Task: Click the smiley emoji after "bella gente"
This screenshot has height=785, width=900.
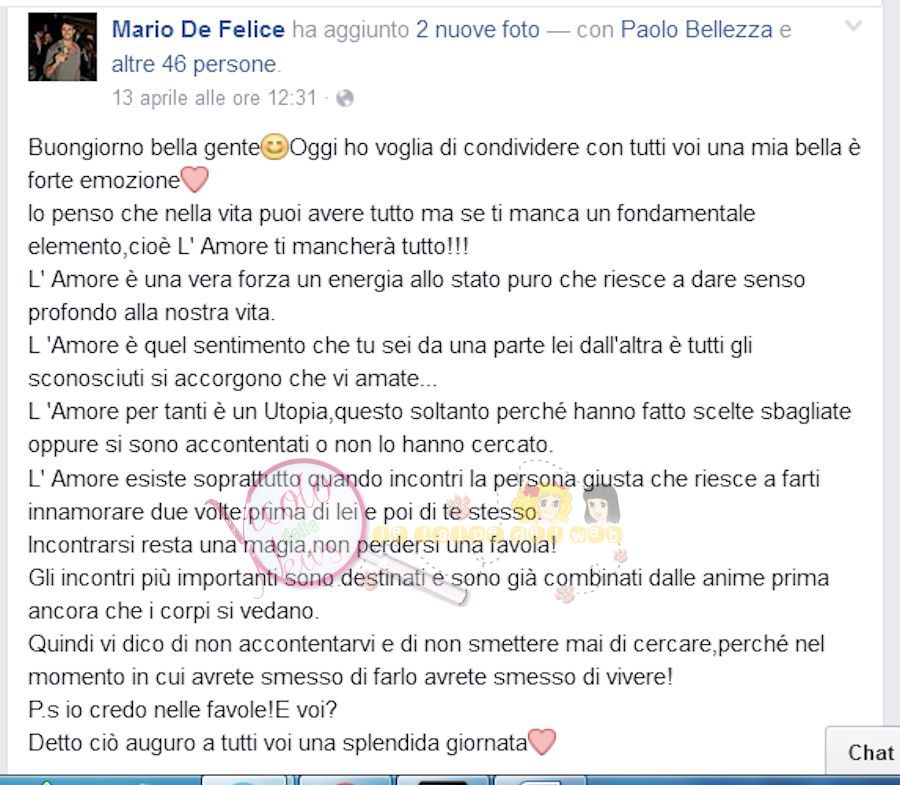Action: [x=274, y=147]
